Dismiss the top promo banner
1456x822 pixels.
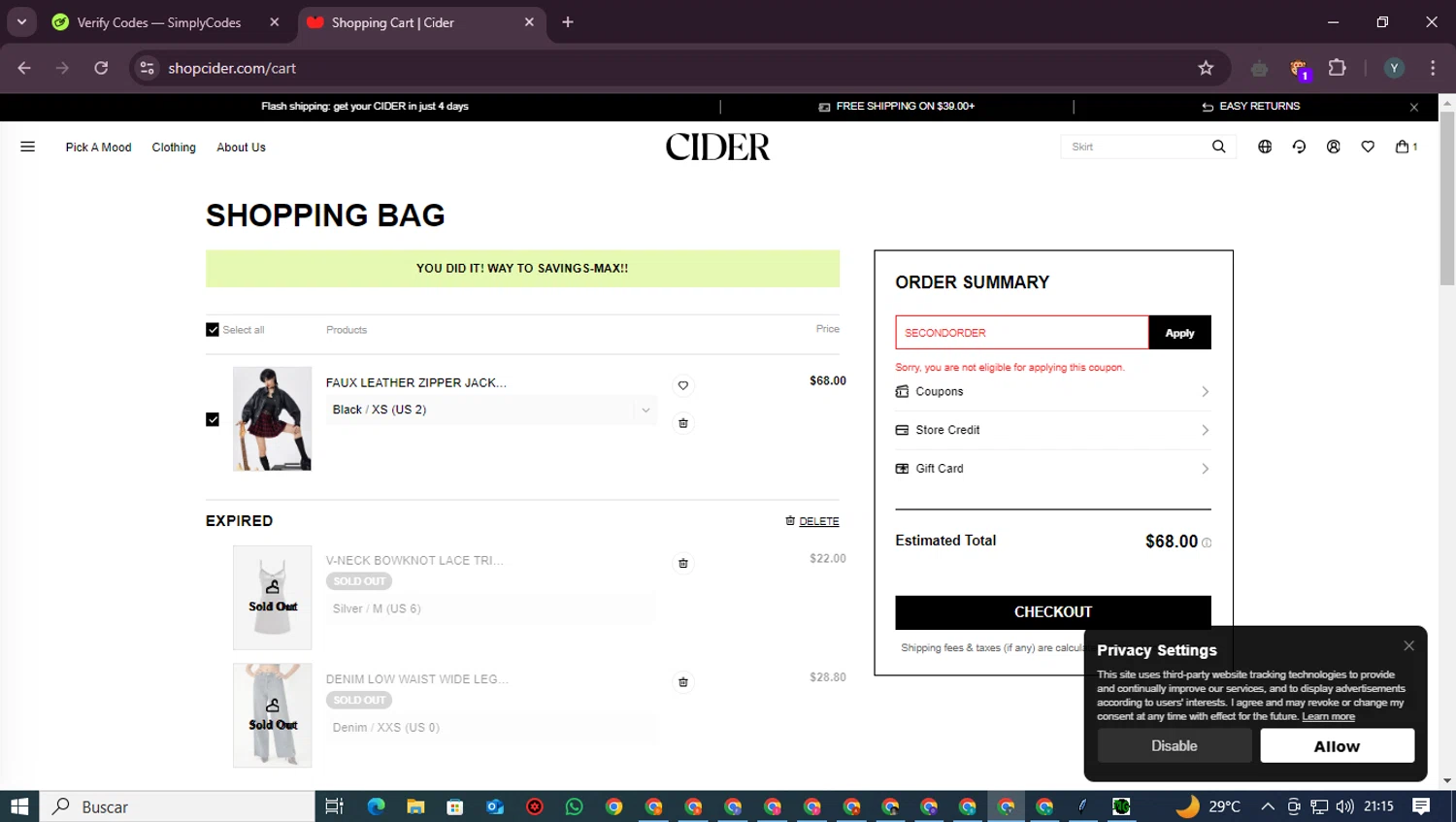tap(1414, 107)
